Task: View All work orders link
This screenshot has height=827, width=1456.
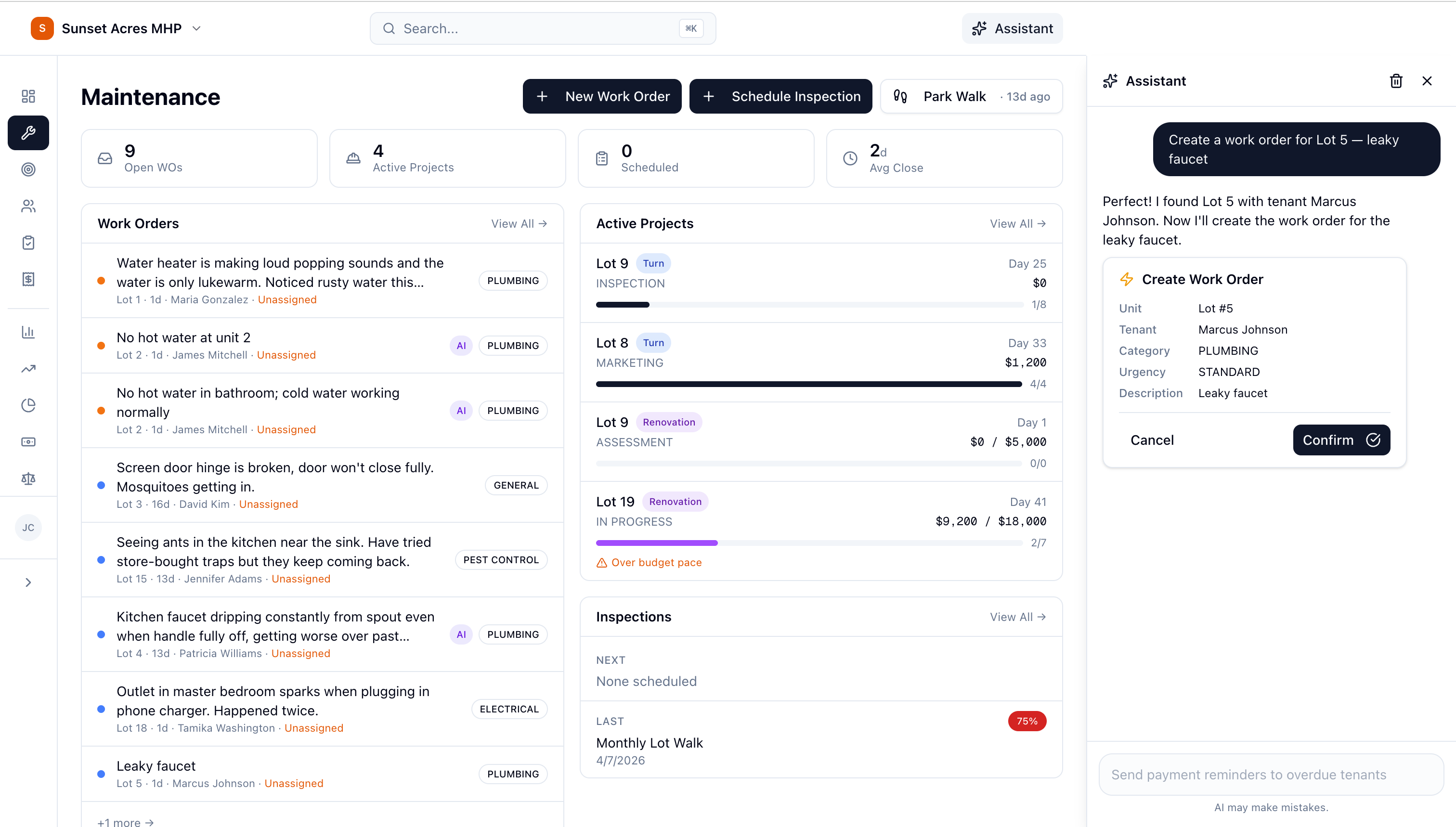Action: point(519,224)
